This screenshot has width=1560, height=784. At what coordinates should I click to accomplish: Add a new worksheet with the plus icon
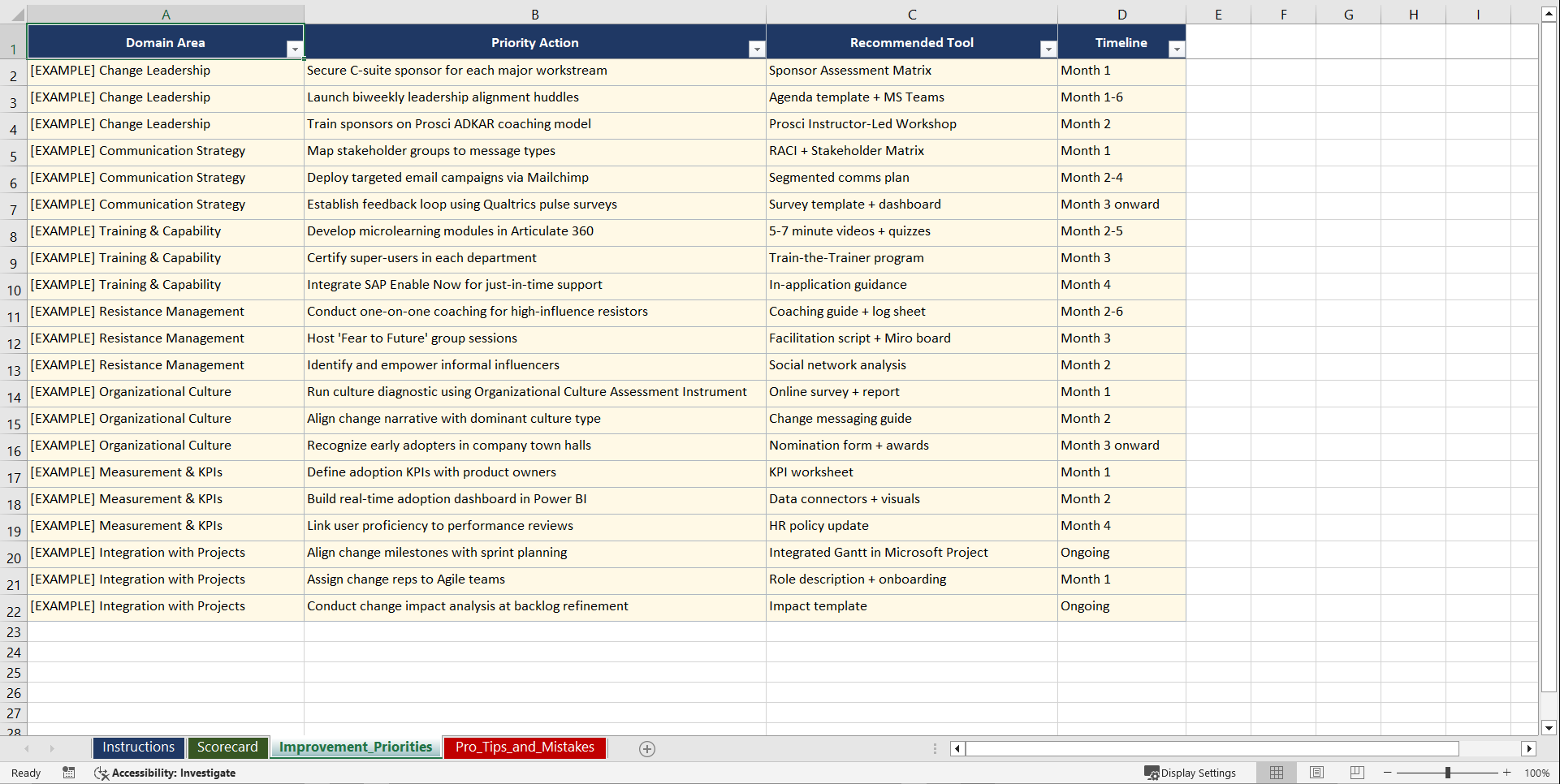click(647, 748)
